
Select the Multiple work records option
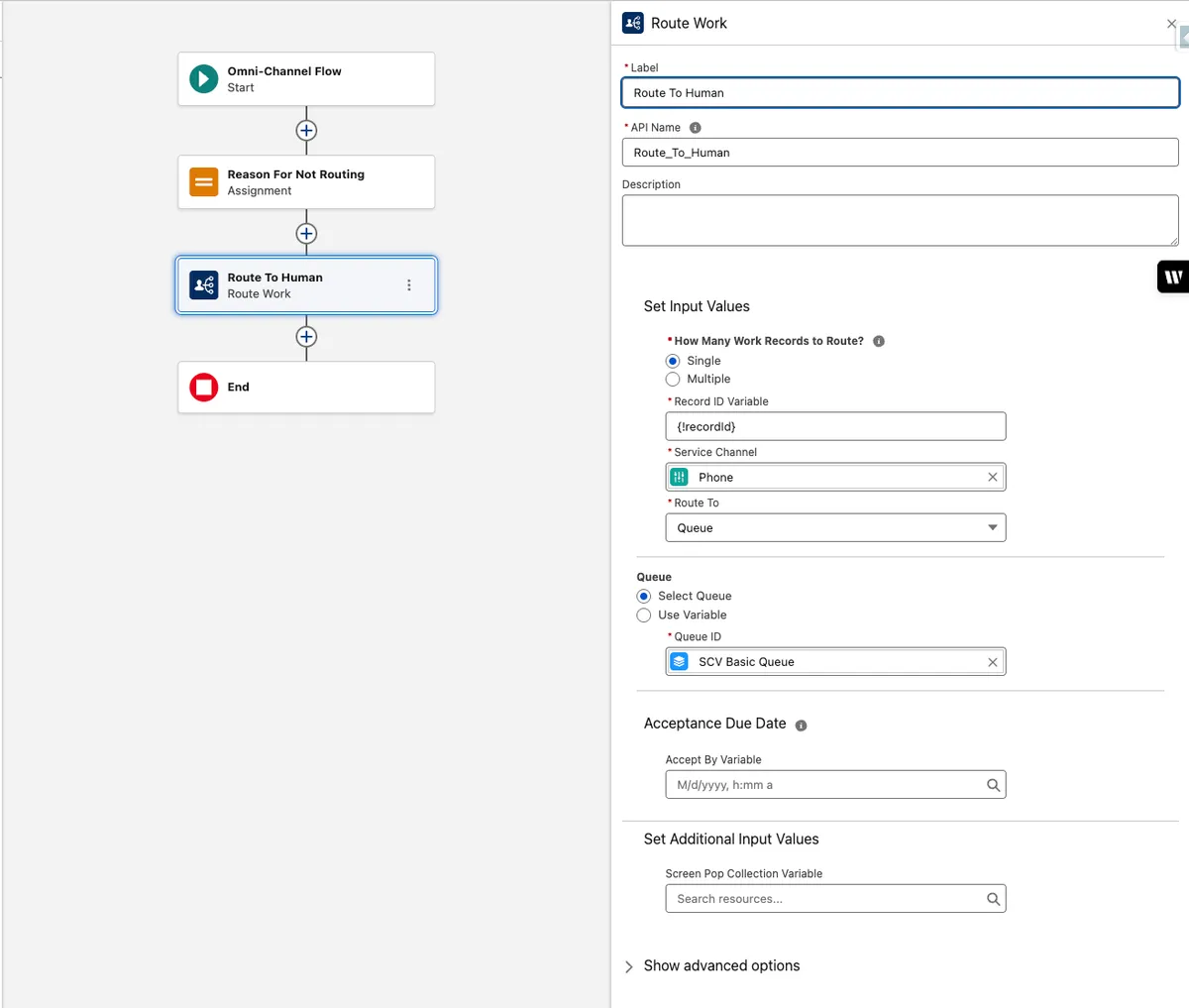(x=673, y=379)
